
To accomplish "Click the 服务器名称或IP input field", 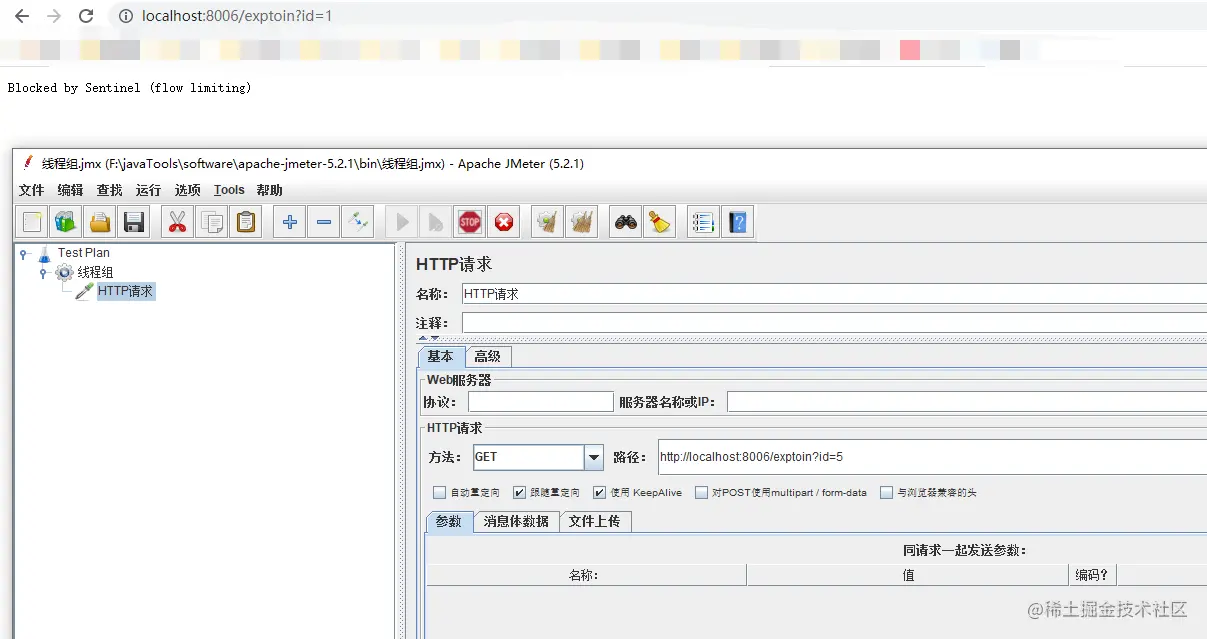I will (967, 402).
